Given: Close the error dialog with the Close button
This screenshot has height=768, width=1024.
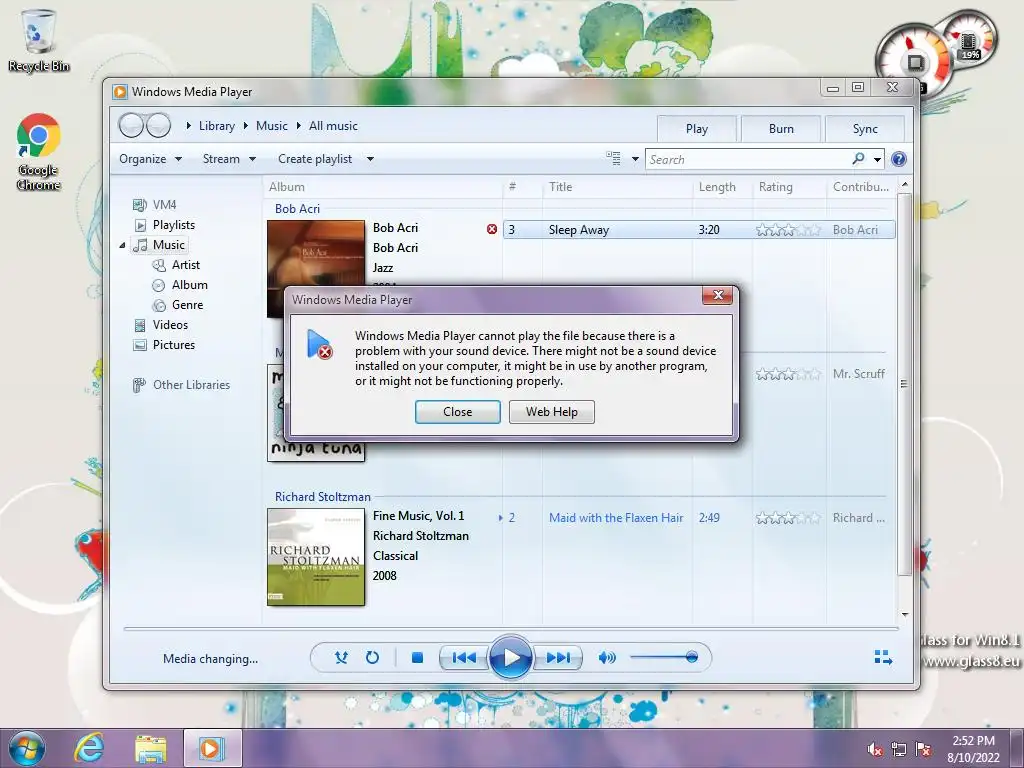Looking at the screenshot, I should pyautogui.click(x=458, y=412).
